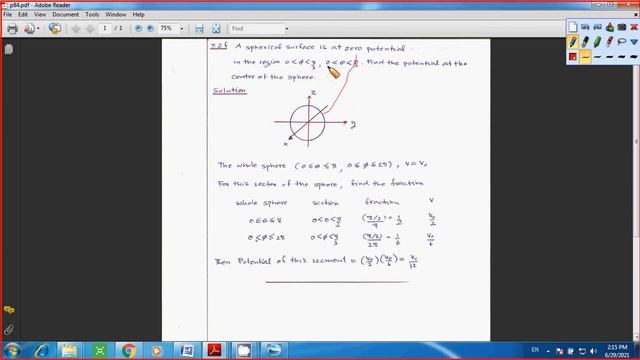Open the Attachments paperclip panel

pos(9,329)
